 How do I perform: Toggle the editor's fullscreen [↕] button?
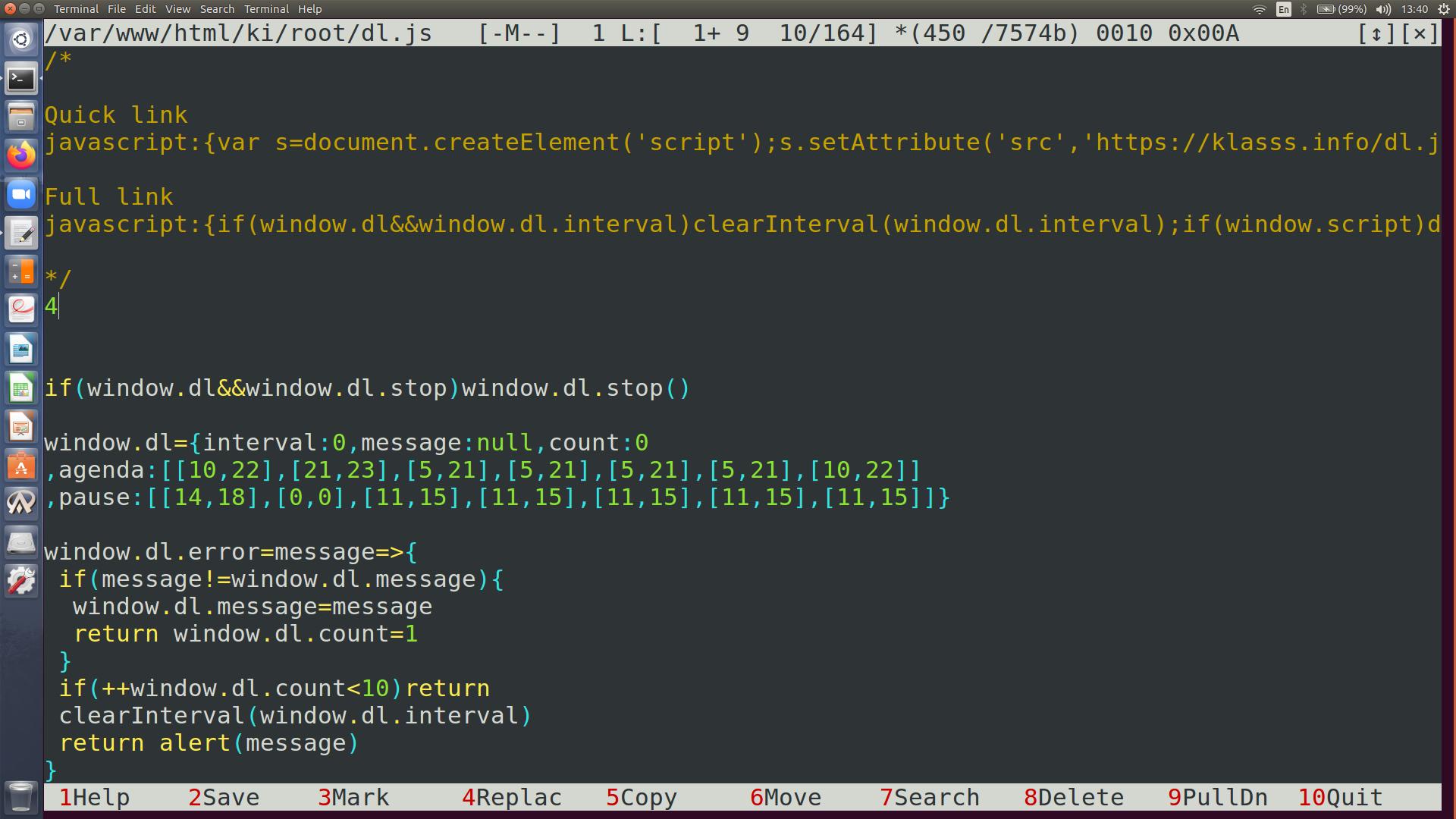click(x=1376, y=33)
